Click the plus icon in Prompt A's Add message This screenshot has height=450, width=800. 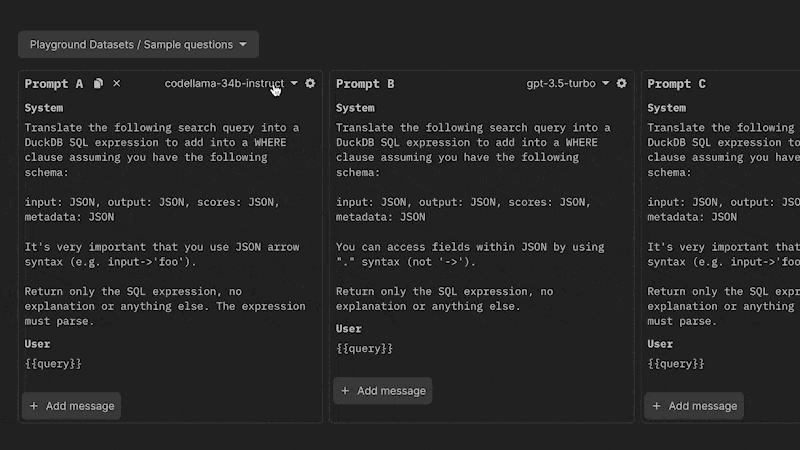tap(34, 406)
